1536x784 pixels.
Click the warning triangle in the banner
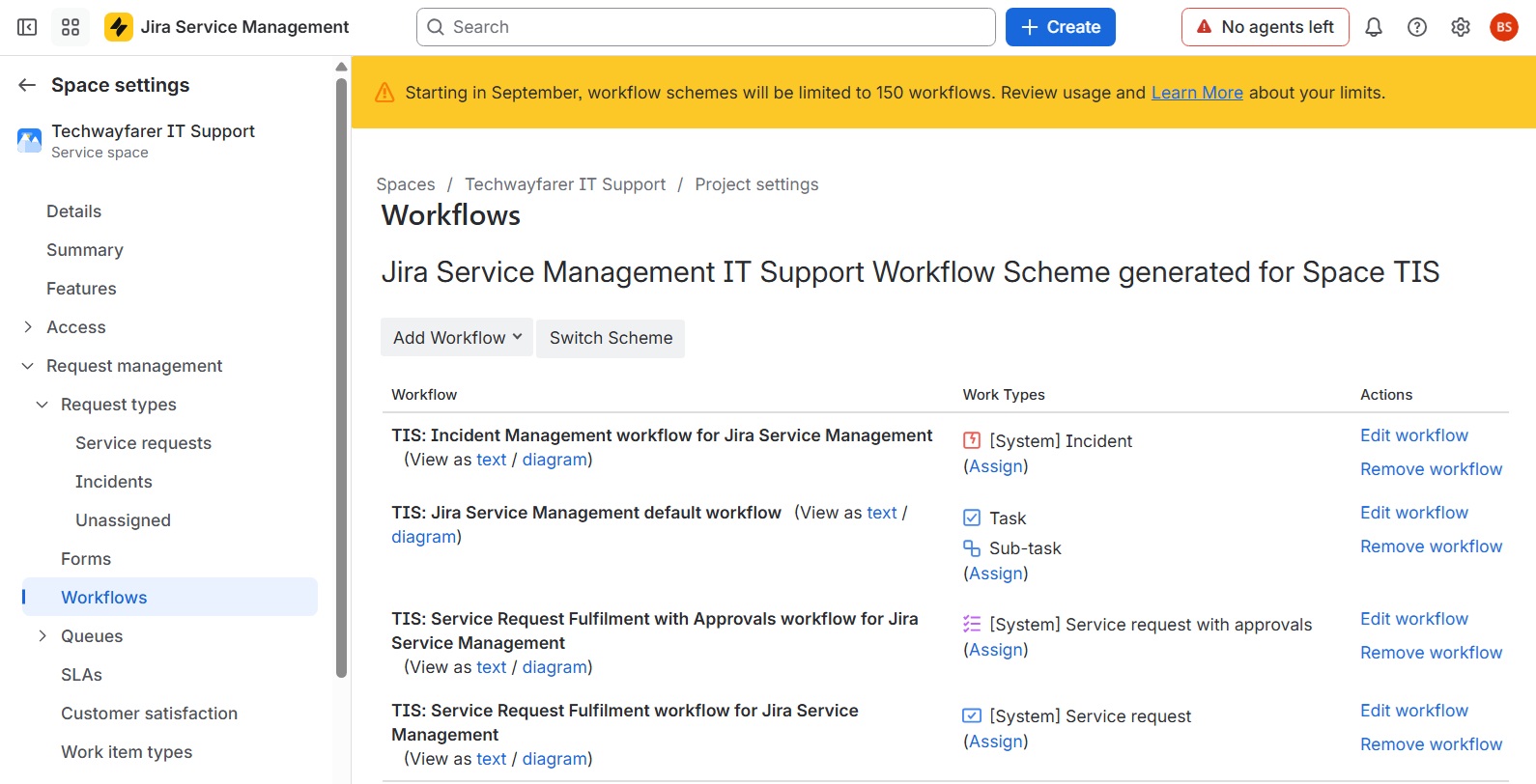click(384, 93)
